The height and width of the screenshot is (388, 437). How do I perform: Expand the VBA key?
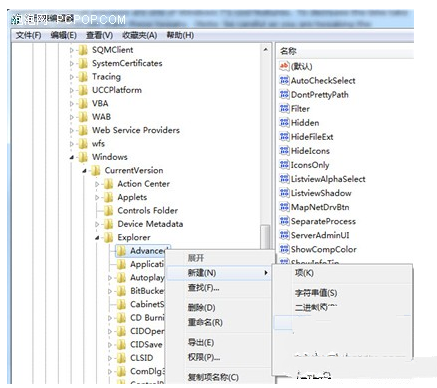point(72,104)
